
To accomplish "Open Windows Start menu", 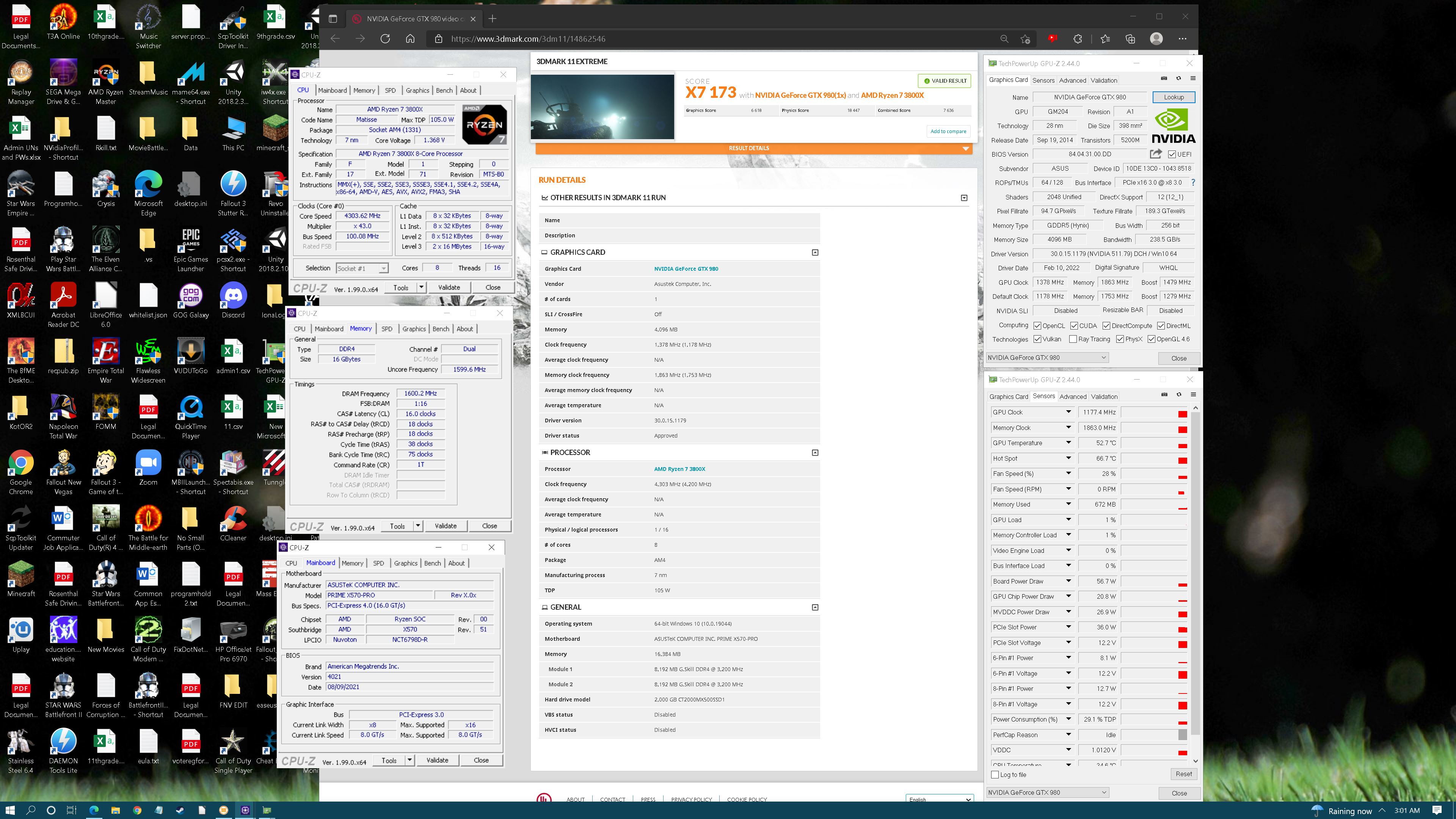I will [10, 810].
